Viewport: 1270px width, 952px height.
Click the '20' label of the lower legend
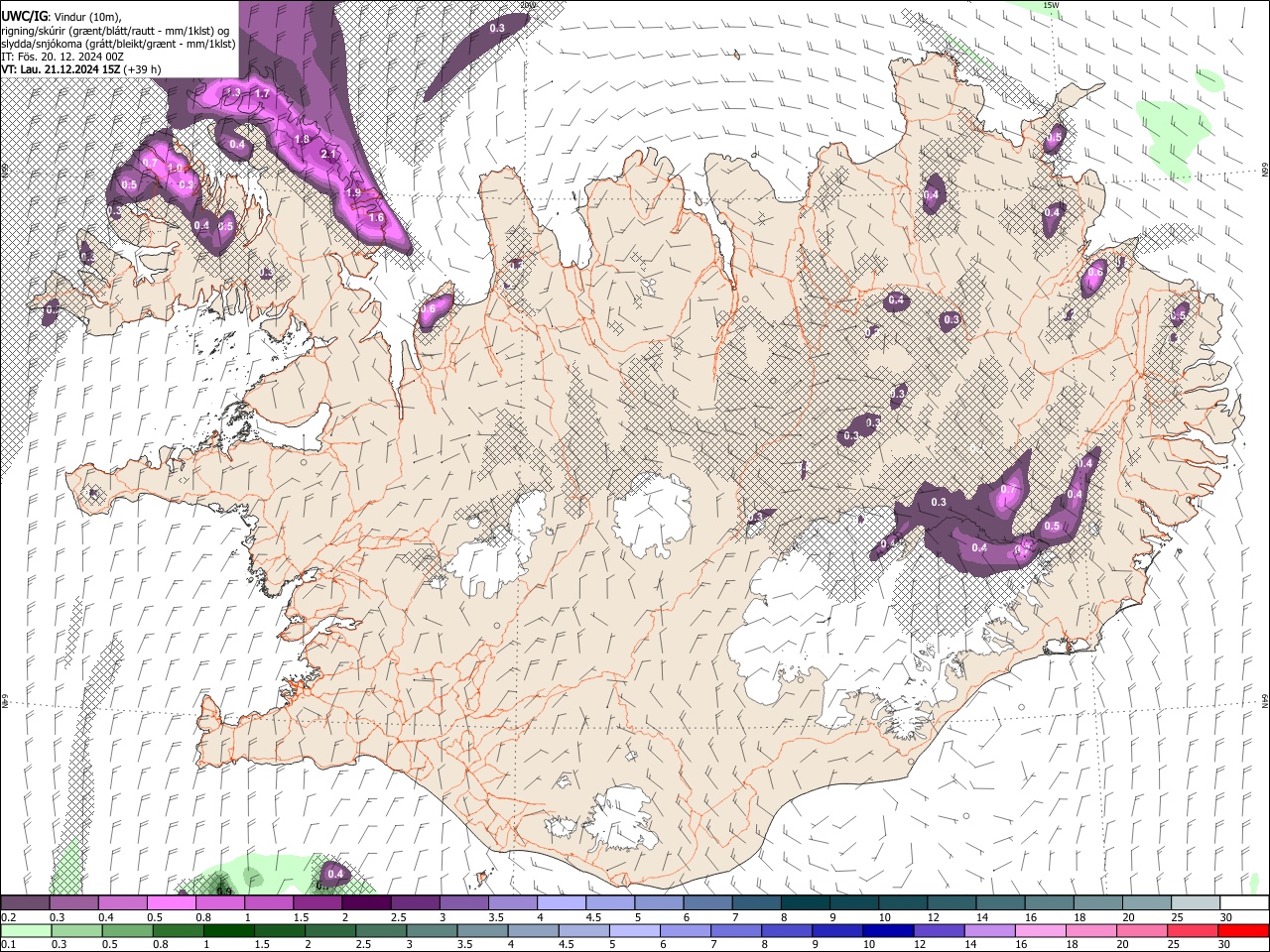(x=1122, y=945)
